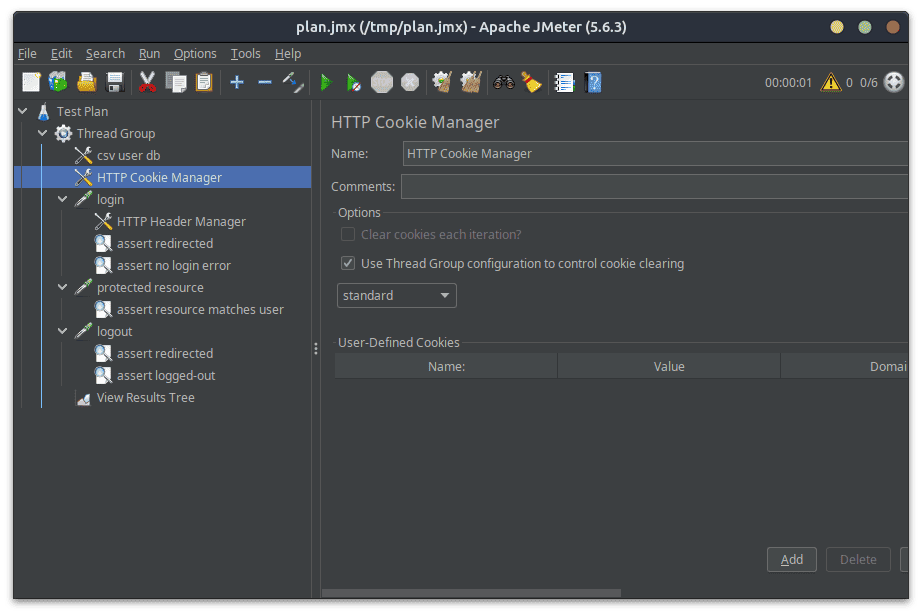922x615 pixels.
Task: Collapse the login sampler node
Action: (63, 200)
